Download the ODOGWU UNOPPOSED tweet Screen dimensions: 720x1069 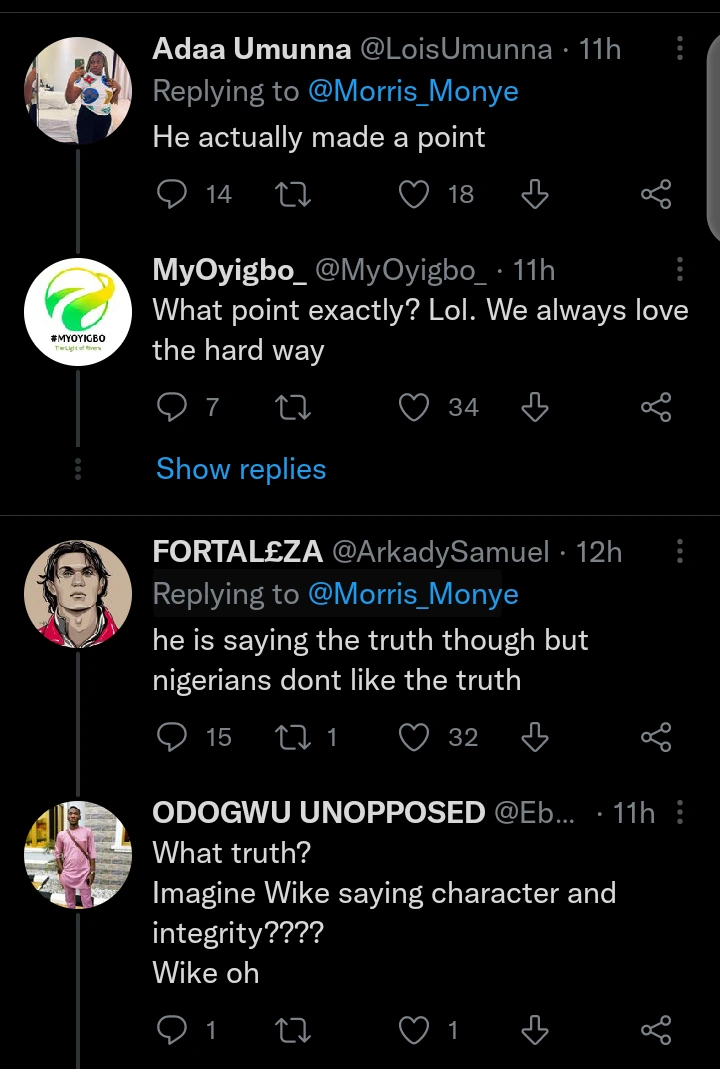click(x=536, y=1029)
